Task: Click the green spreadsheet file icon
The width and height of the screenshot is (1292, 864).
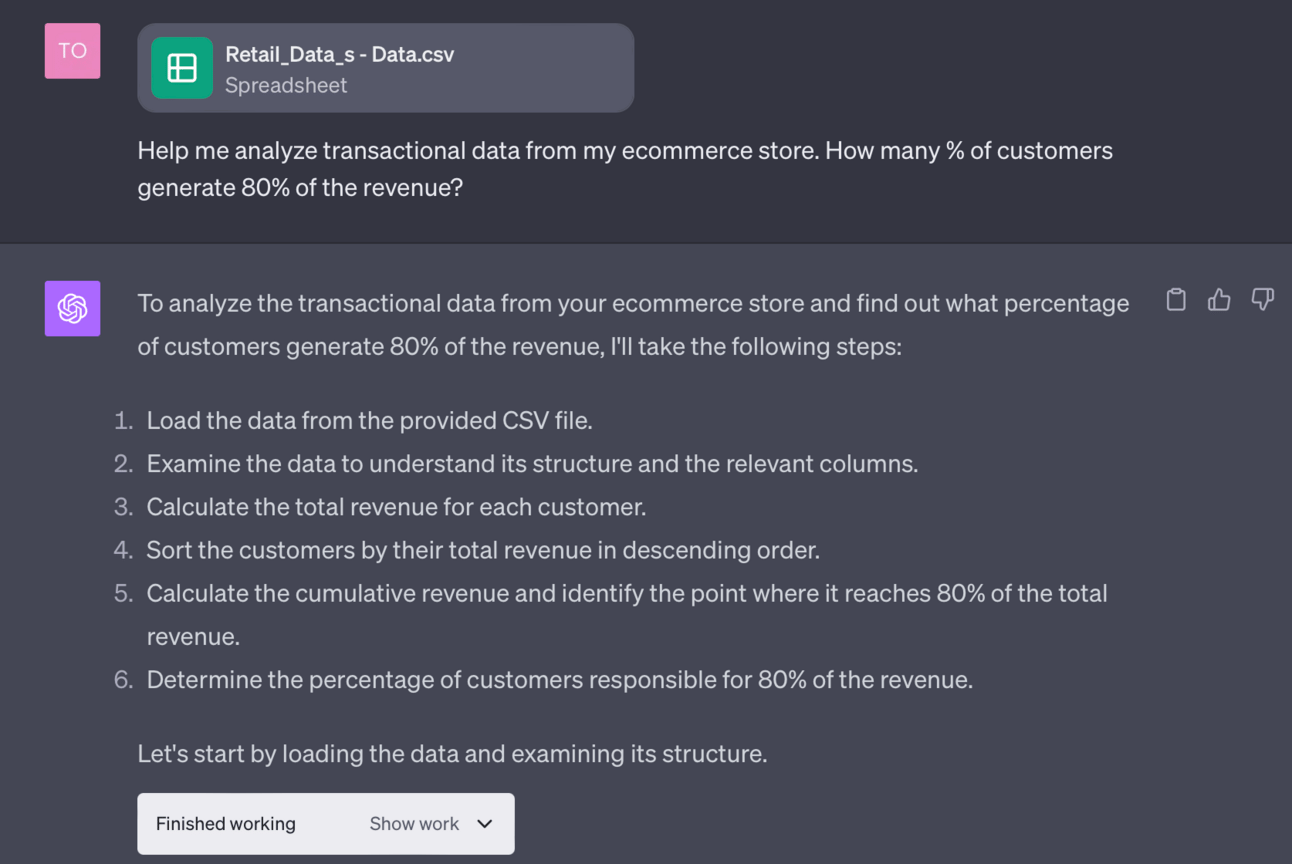Action: pos(182,68)
